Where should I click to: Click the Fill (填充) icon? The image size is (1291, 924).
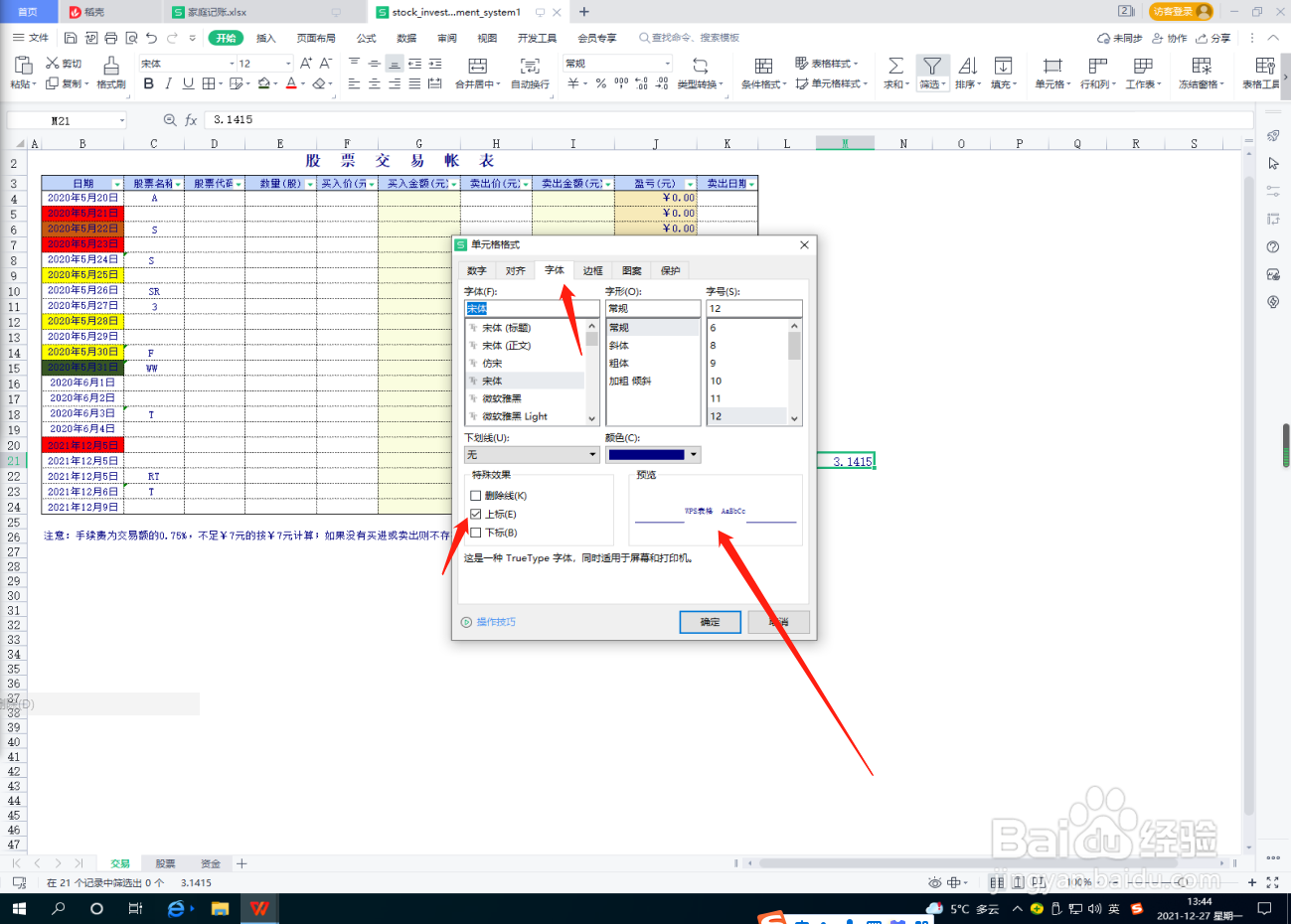pos(1003,66)
